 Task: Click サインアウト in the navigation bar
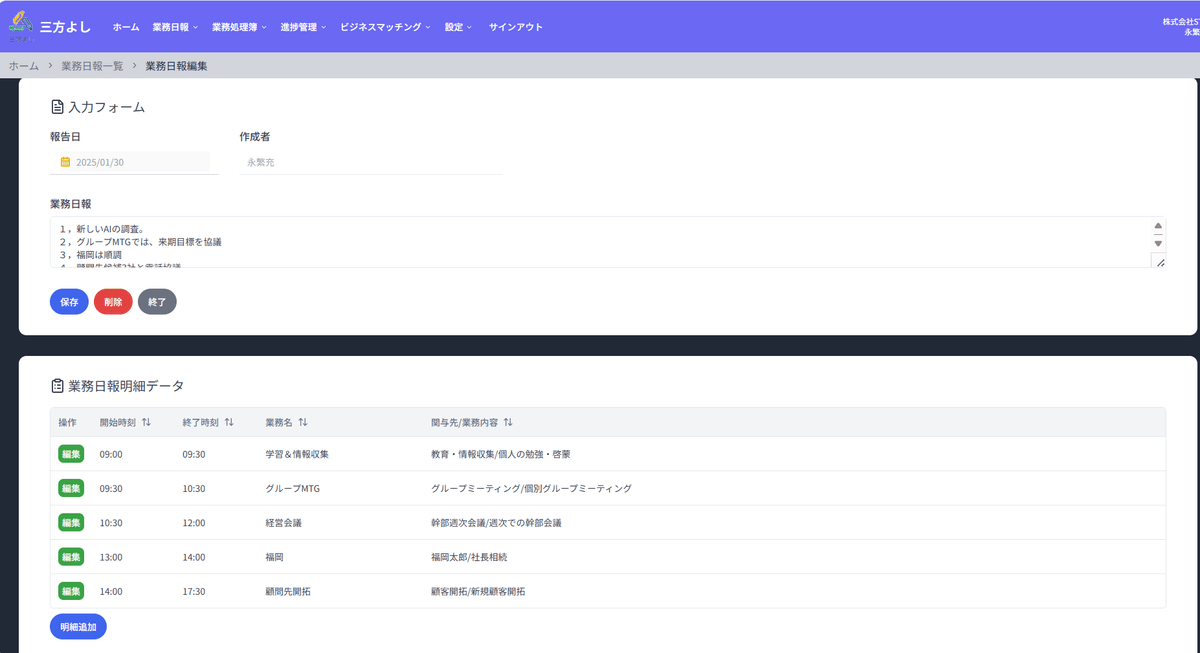[516, 27]
